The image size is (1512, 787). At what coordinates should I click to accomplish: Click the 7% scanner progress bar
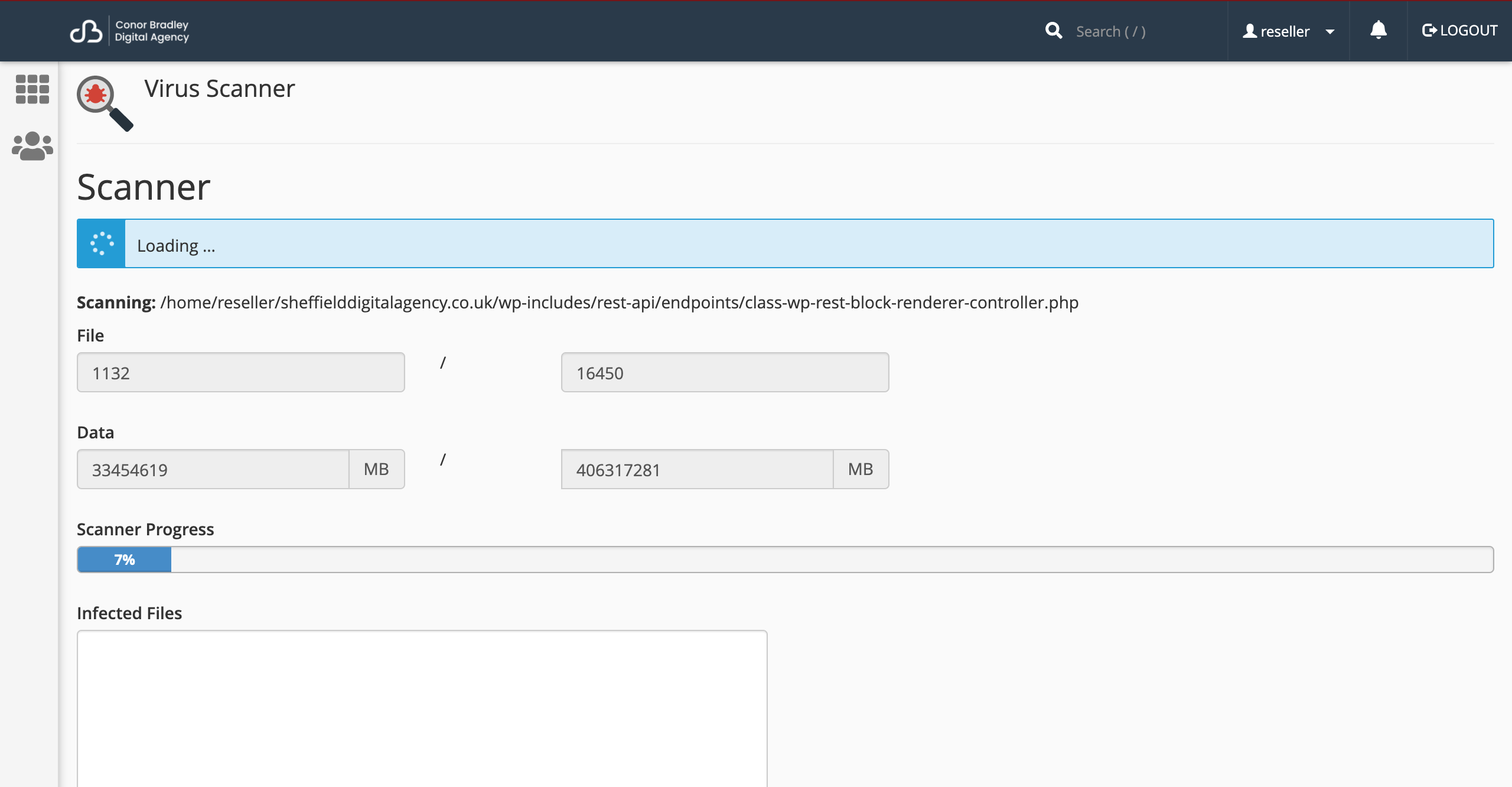[786, 560]
